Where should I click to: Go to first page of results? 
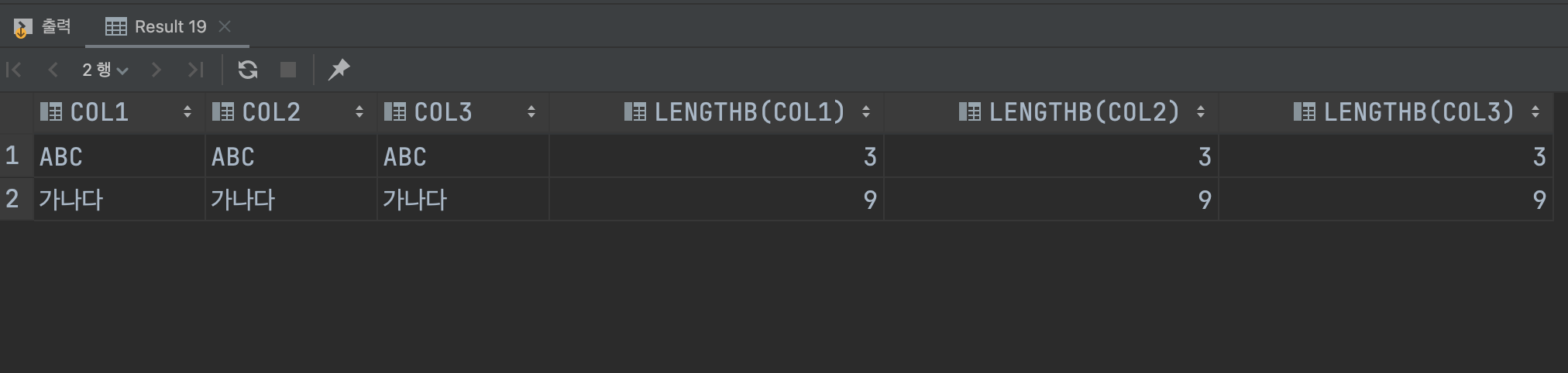pos(14,70)
